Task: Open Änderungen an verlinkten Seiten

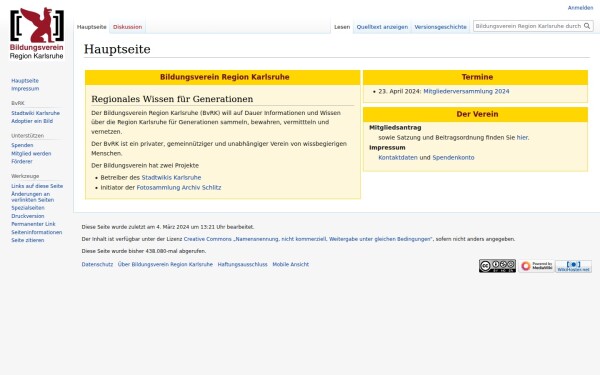Action: 33,197
